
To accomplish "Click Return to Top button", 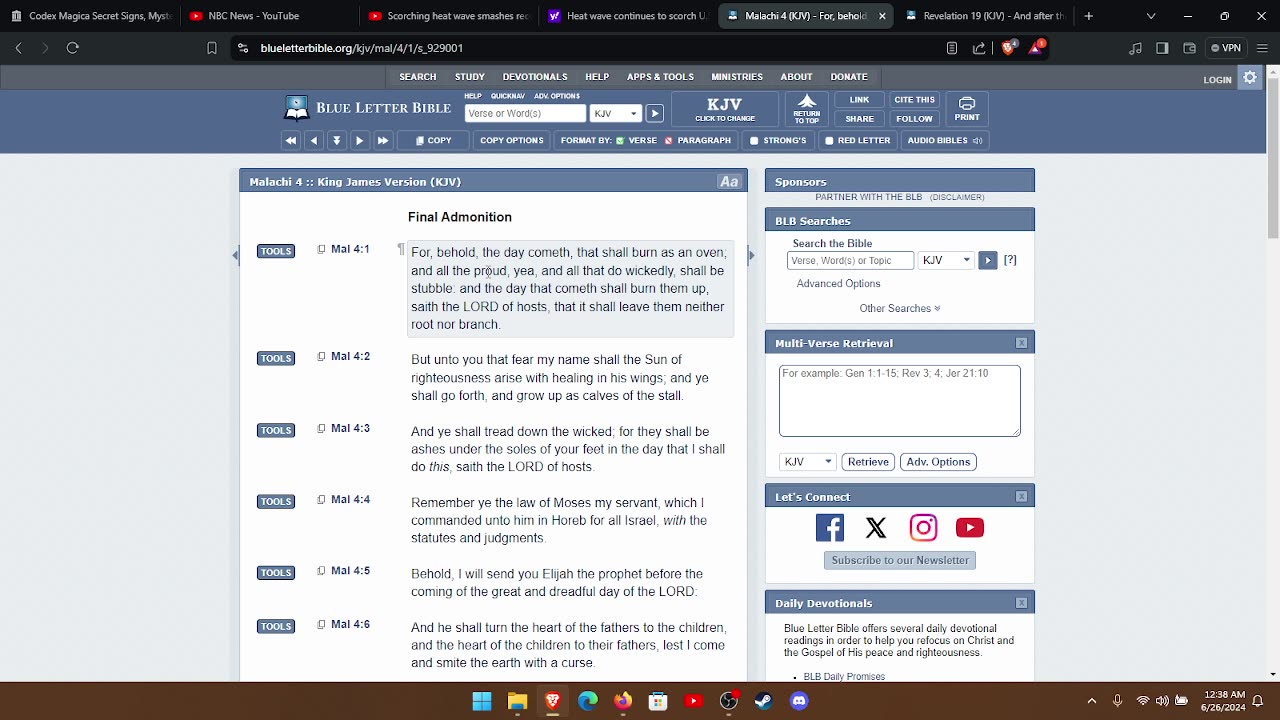I will (x=807, y=109).
